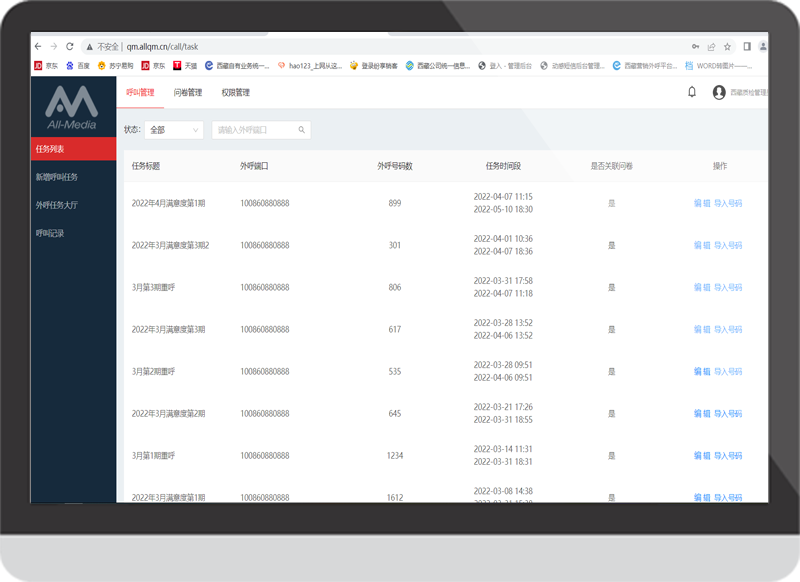Open the 苏宁易购 bookmark
Screen dimensions: 800x582
pos(115,66)
